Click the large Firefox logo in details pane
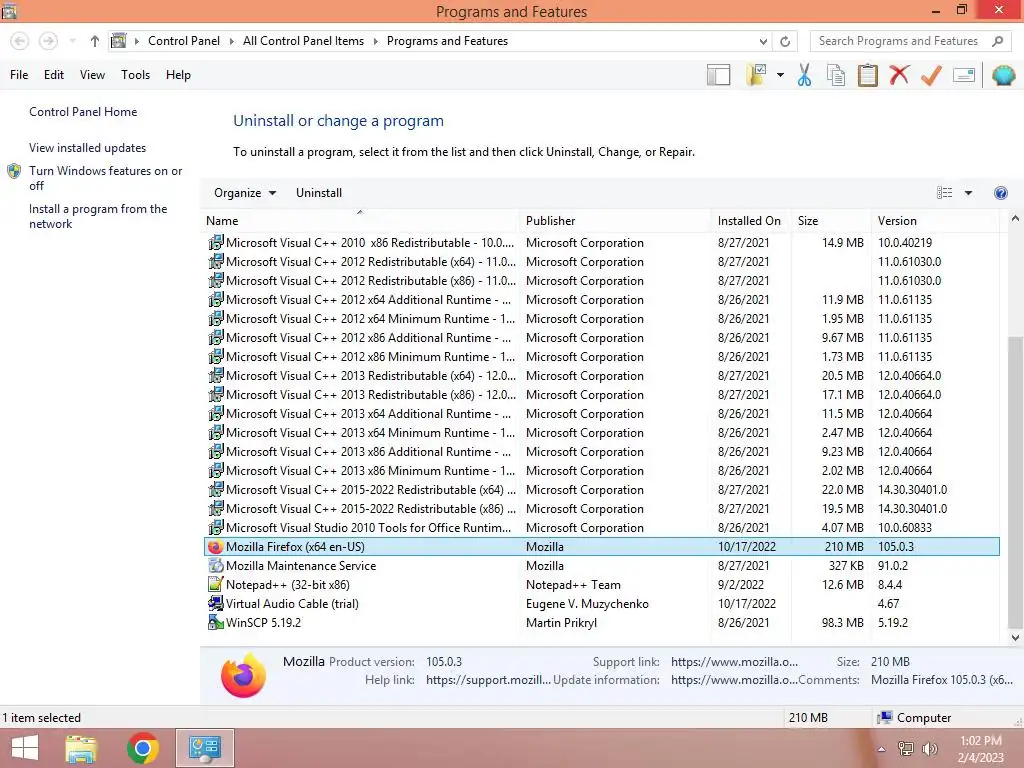This screenshot has height=768, width=1024. click(x=243, y=675)
